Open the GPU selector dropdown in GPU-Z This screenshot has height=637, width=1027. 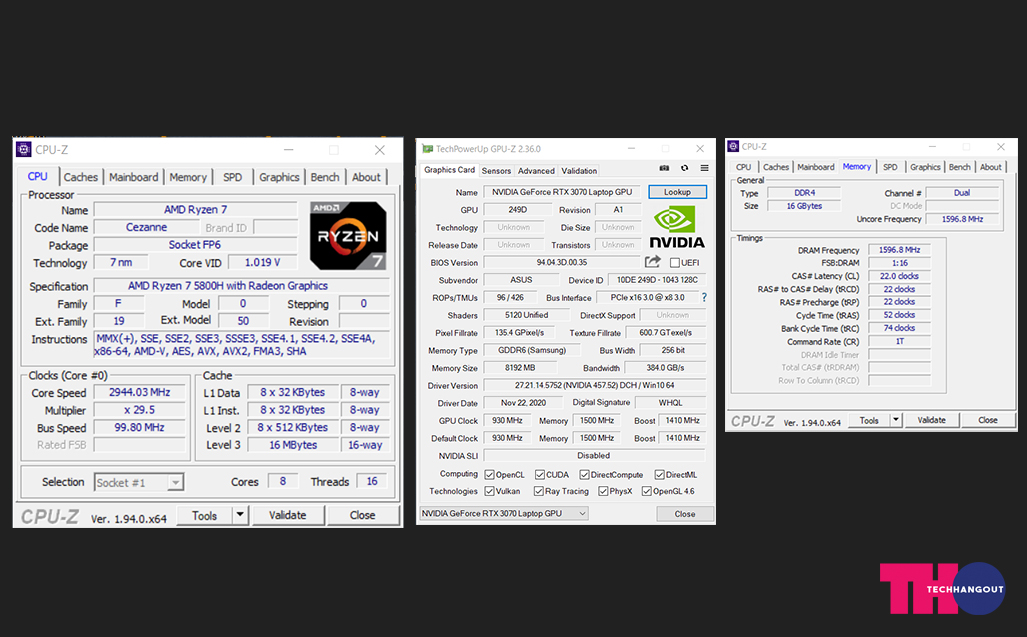(x=504, y=513)
